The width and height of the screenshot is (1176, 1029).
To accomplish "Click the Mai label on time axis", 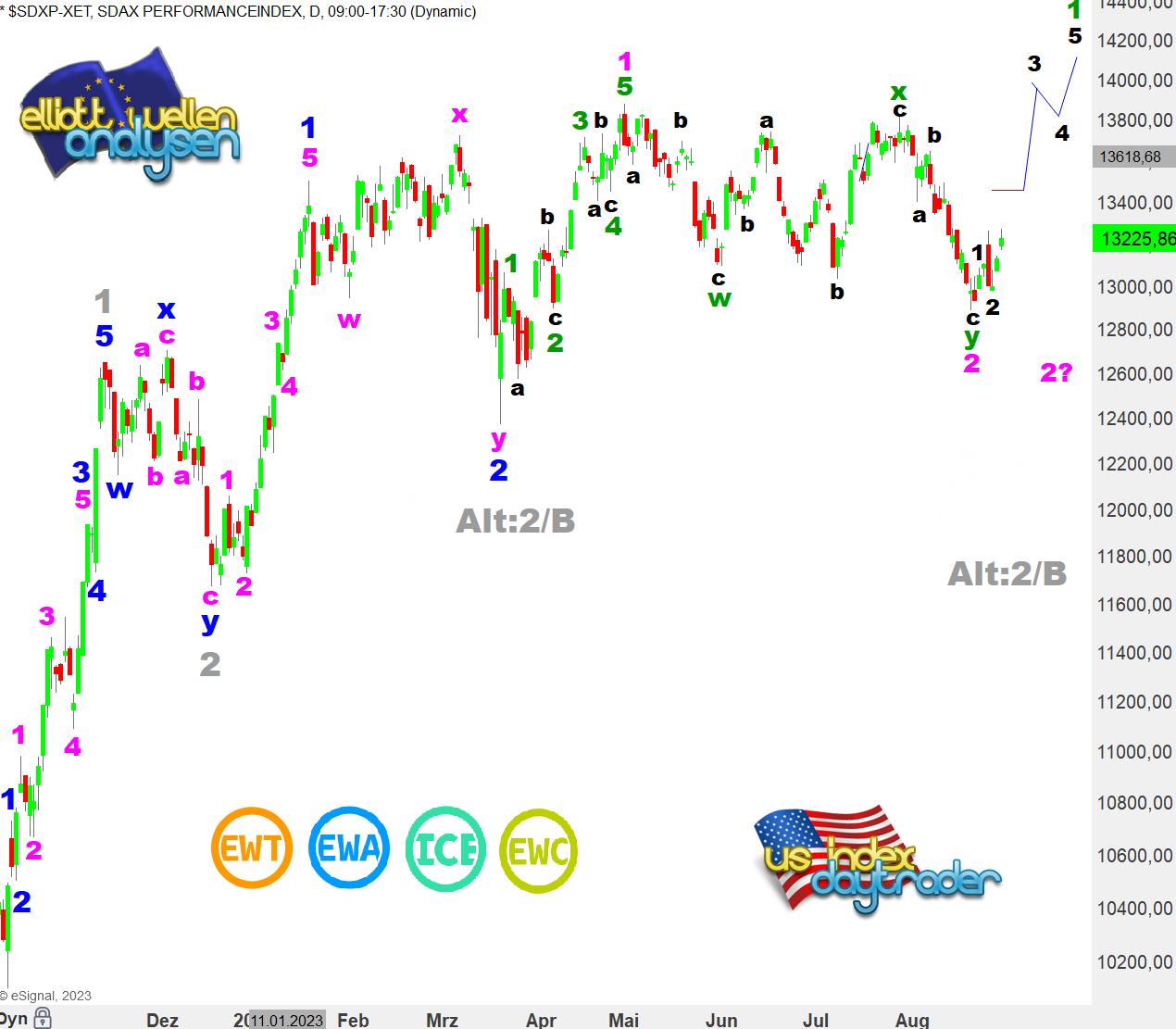I will pyautogui.click(x=623, y=1020).
